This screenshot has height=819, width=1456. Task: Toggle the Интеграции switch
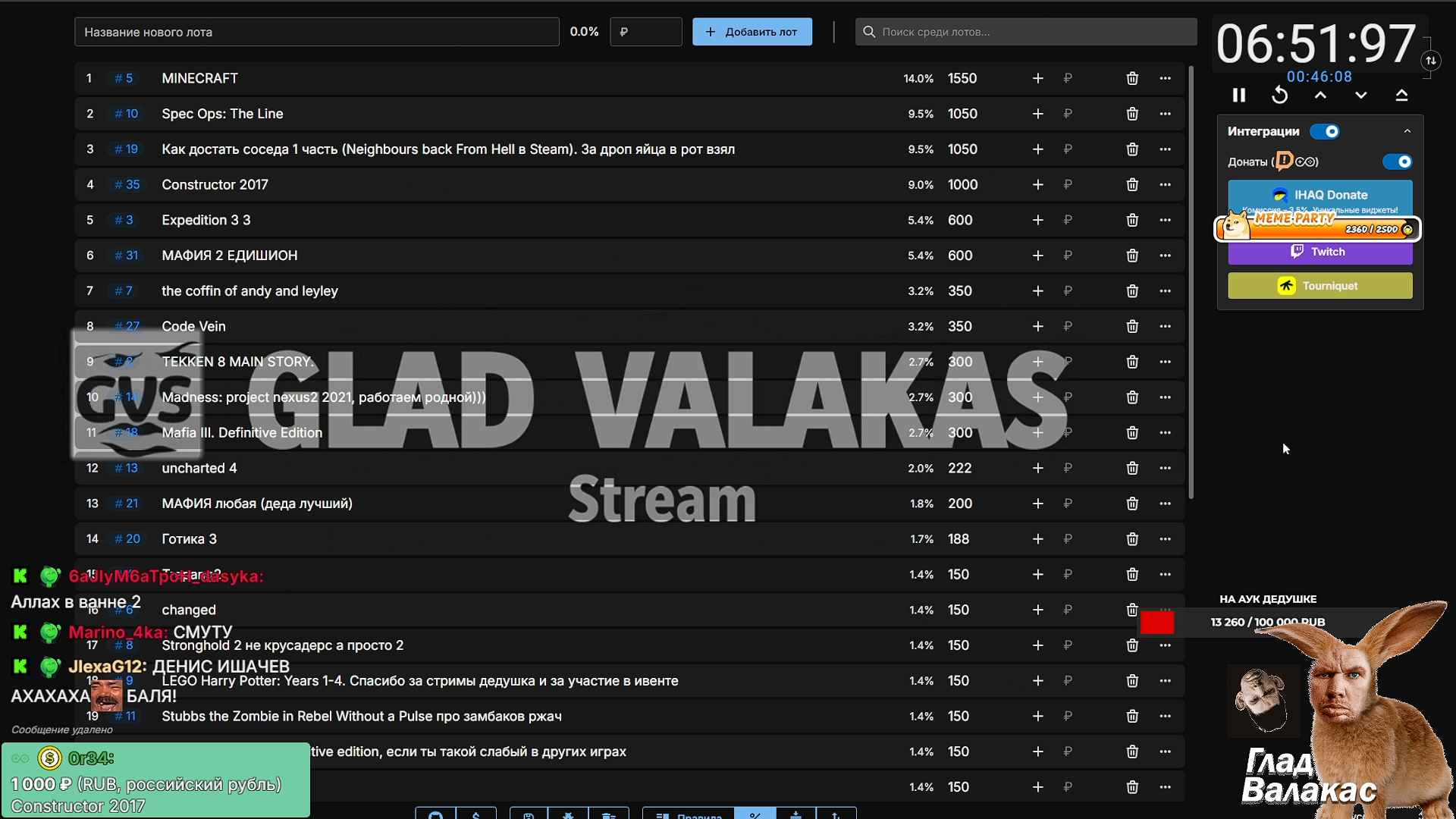coord(1326,131)
